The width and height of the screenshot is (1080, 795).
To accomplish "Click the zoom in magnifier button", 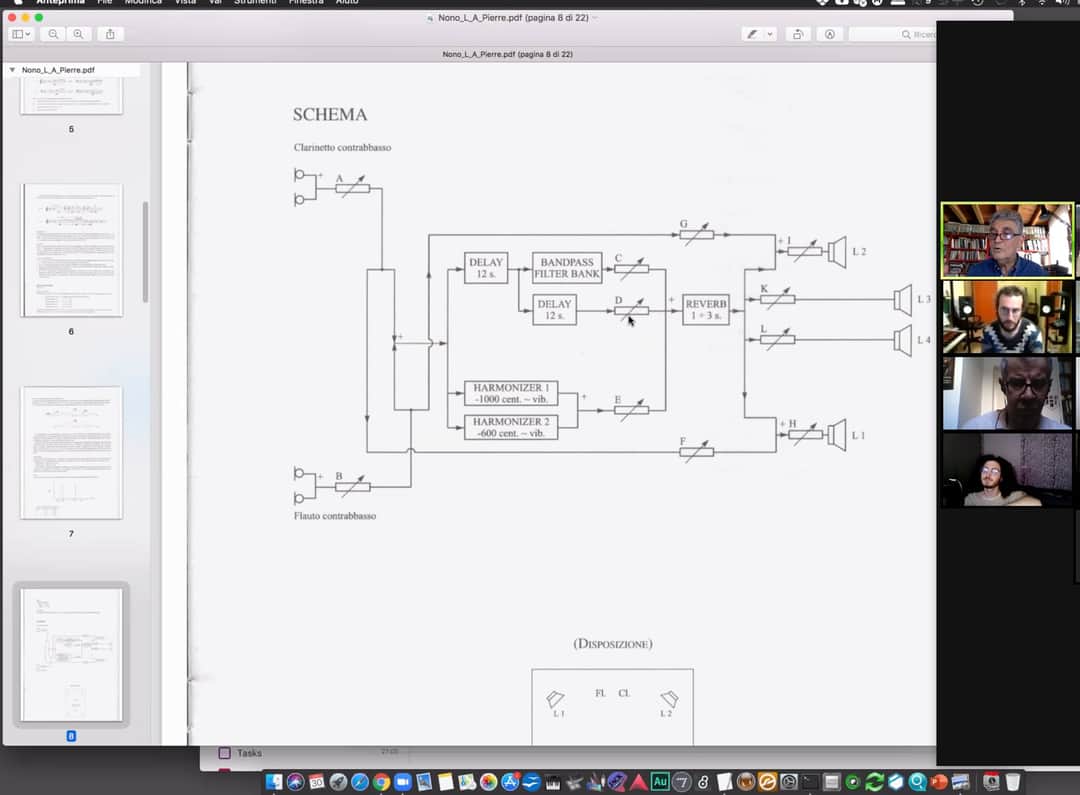I will pos(79,34).
